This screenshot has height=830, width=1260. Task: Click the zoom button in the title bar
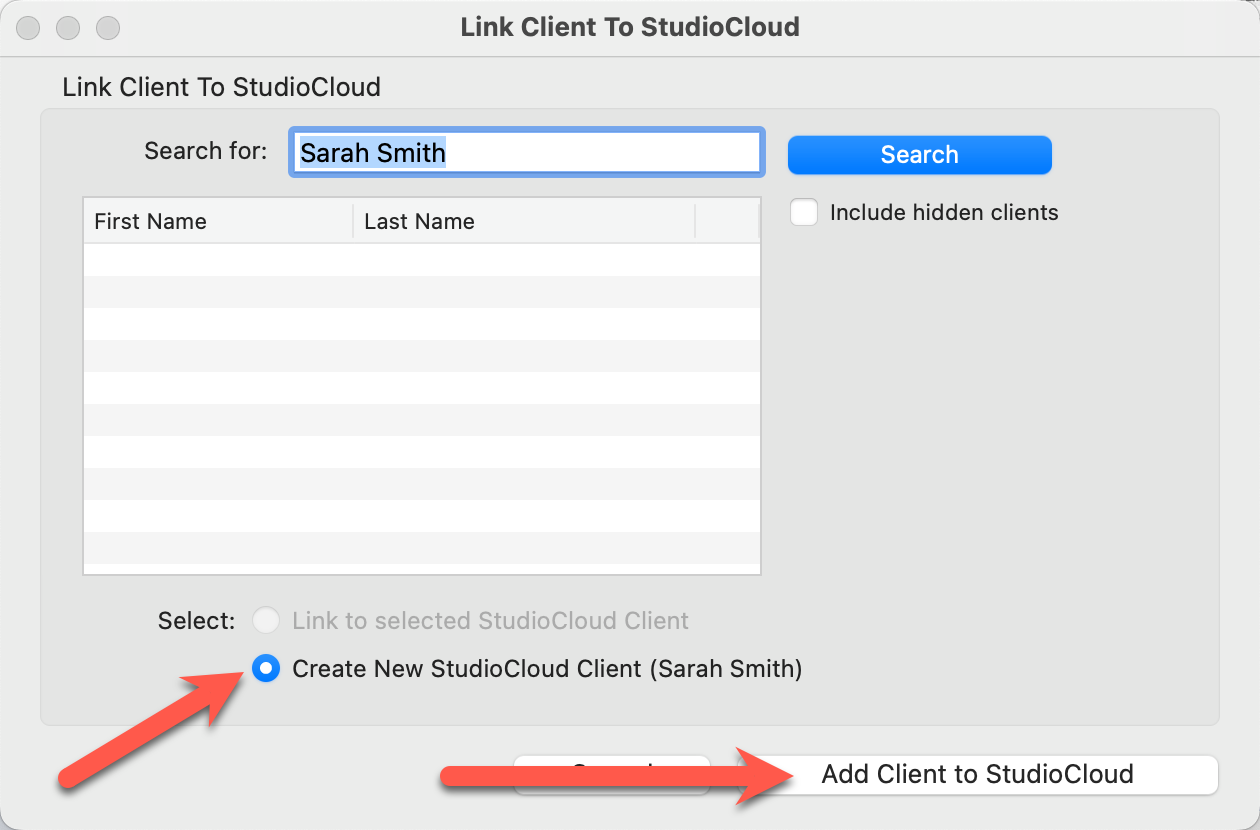point(106,27)
